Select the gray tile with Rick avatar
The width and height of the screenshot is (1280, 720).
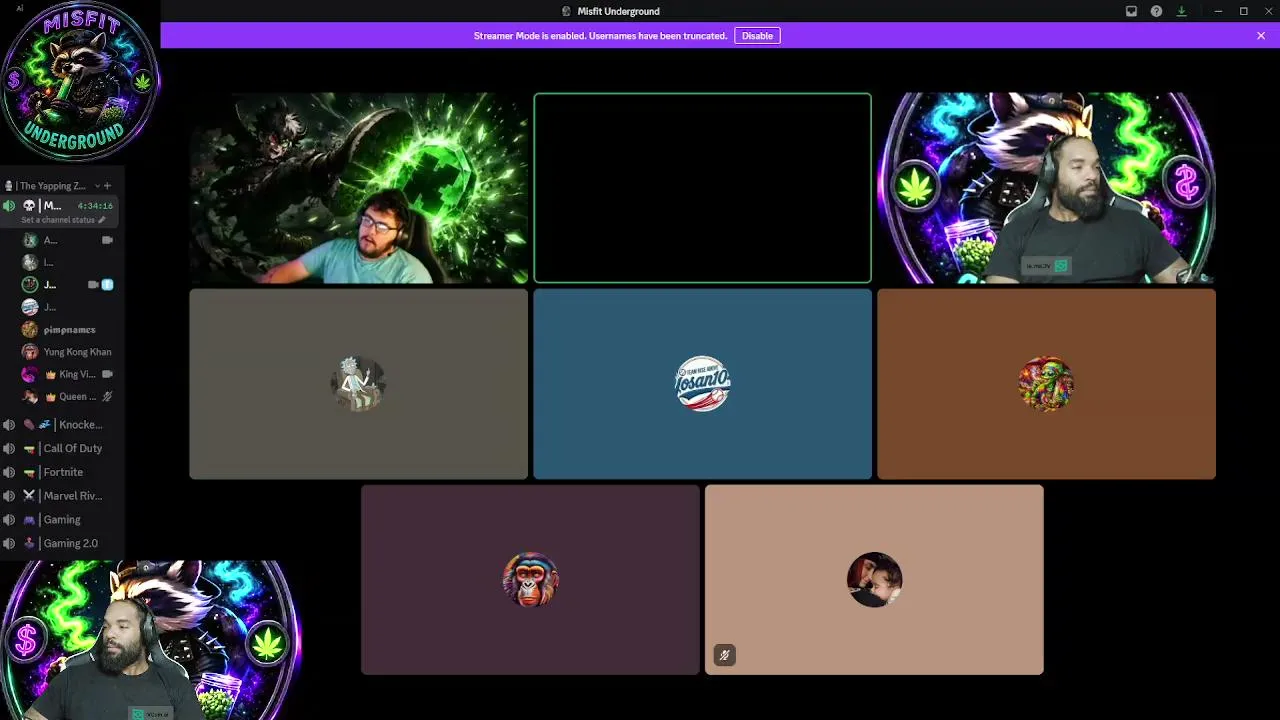[358, 384]
